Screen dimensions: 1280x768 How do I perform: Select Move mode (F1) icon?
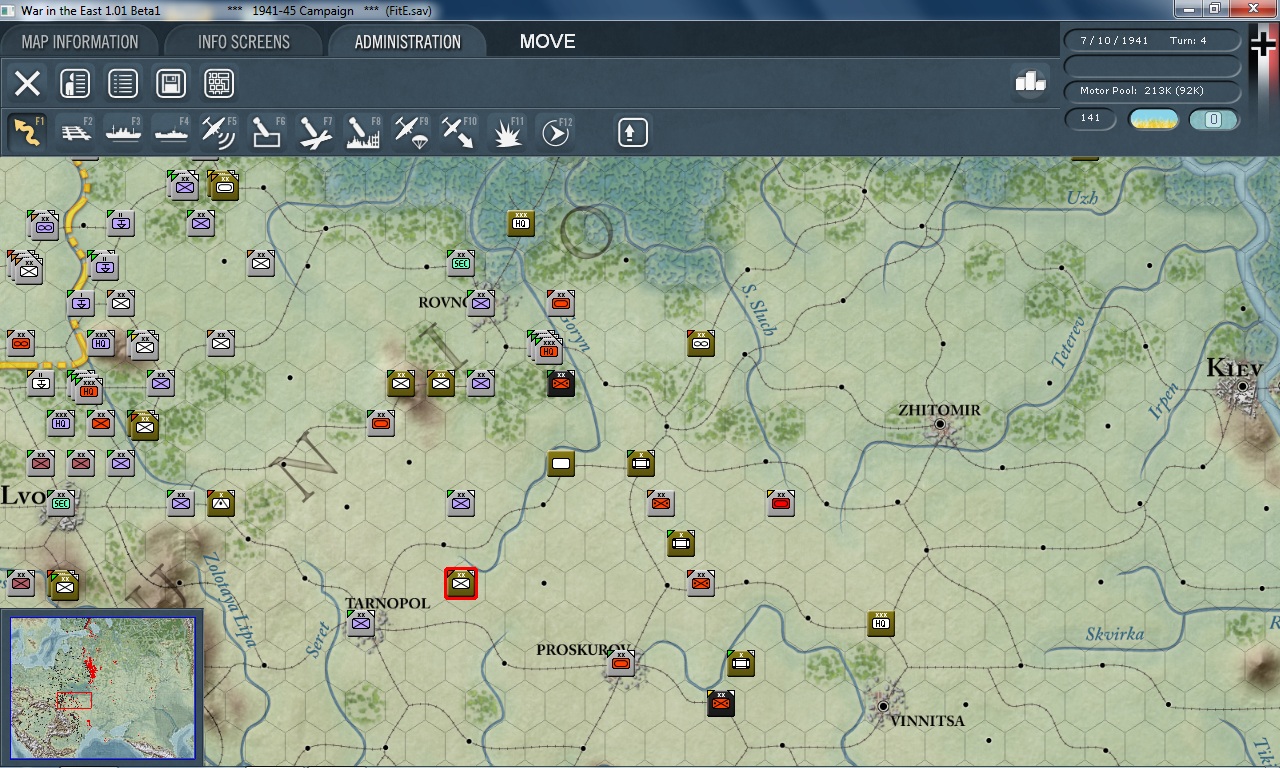point(27,132)
